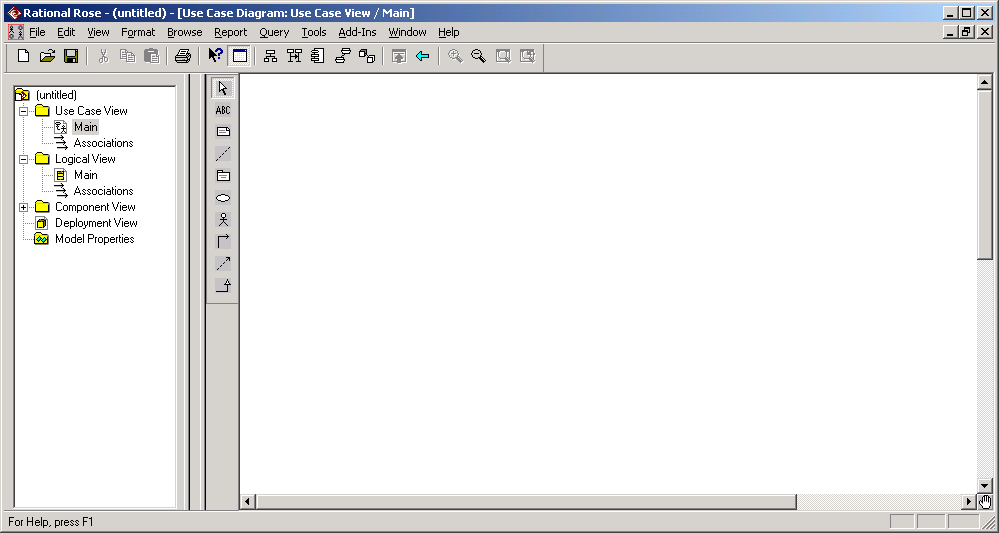This screenshot has width=999, height=533.
Task: Click the hand pan icon at diagram corner
Action: tap(985, 502)
